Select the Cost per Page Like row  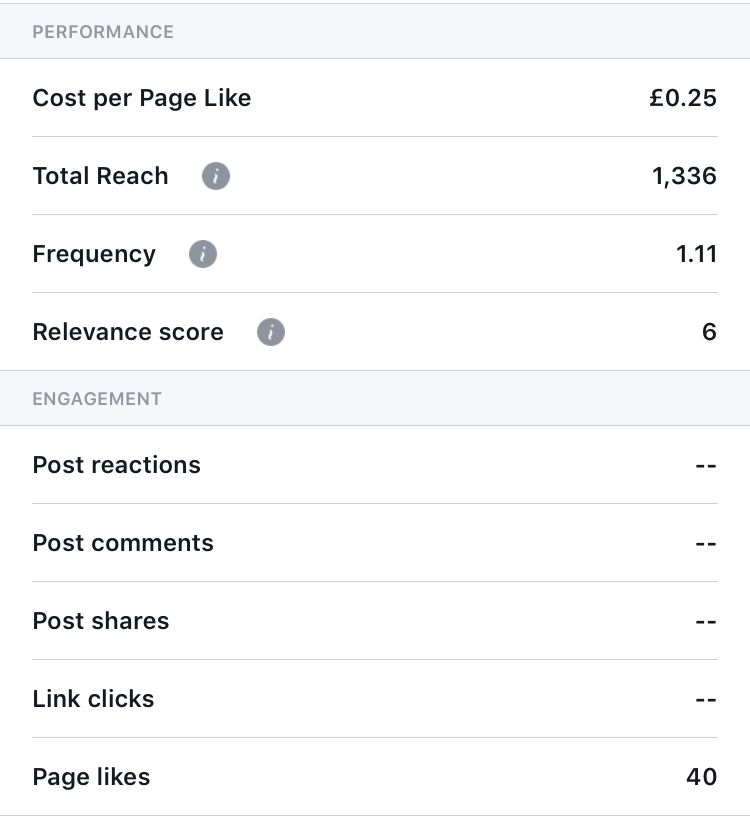[x=375, y=98]
